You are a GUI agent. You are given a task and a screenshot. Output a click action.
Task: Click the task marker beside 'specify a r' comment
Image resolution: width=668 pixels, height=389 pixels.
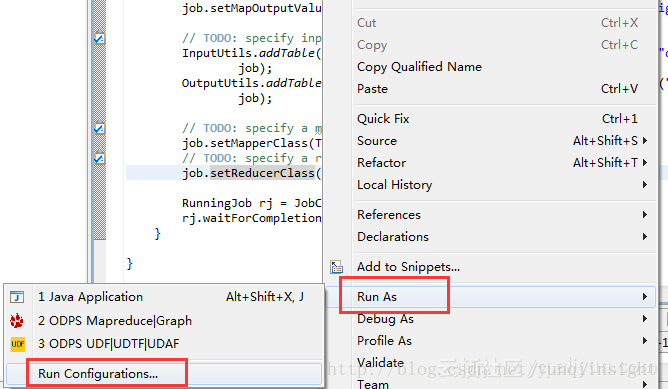tap(100, 158)
